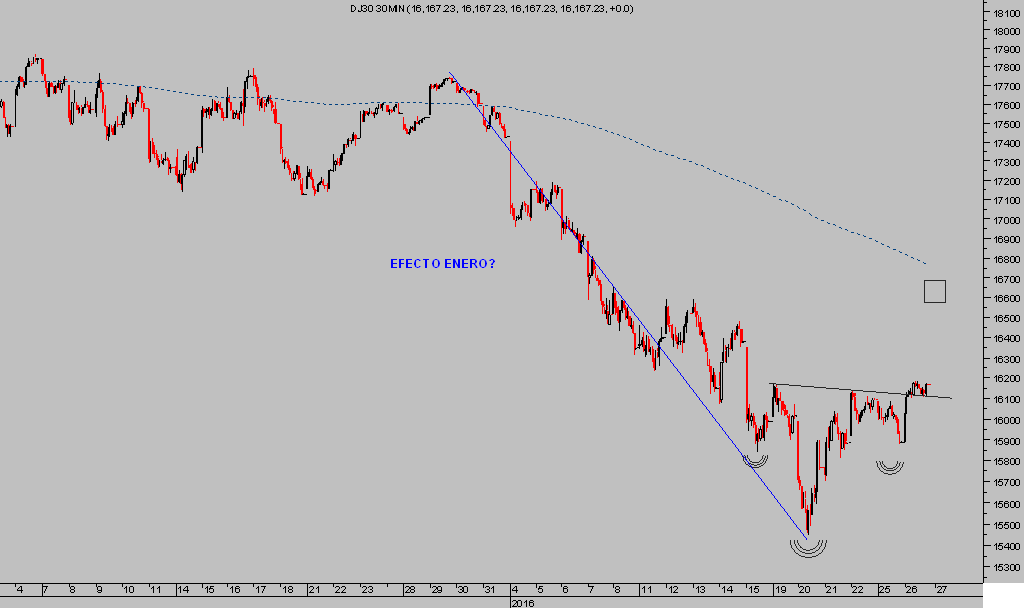Image resolution: width=1024 pixels, height=608 pixels.
Task: Click the 13 date label on time axis
Action: pos(700,590)
